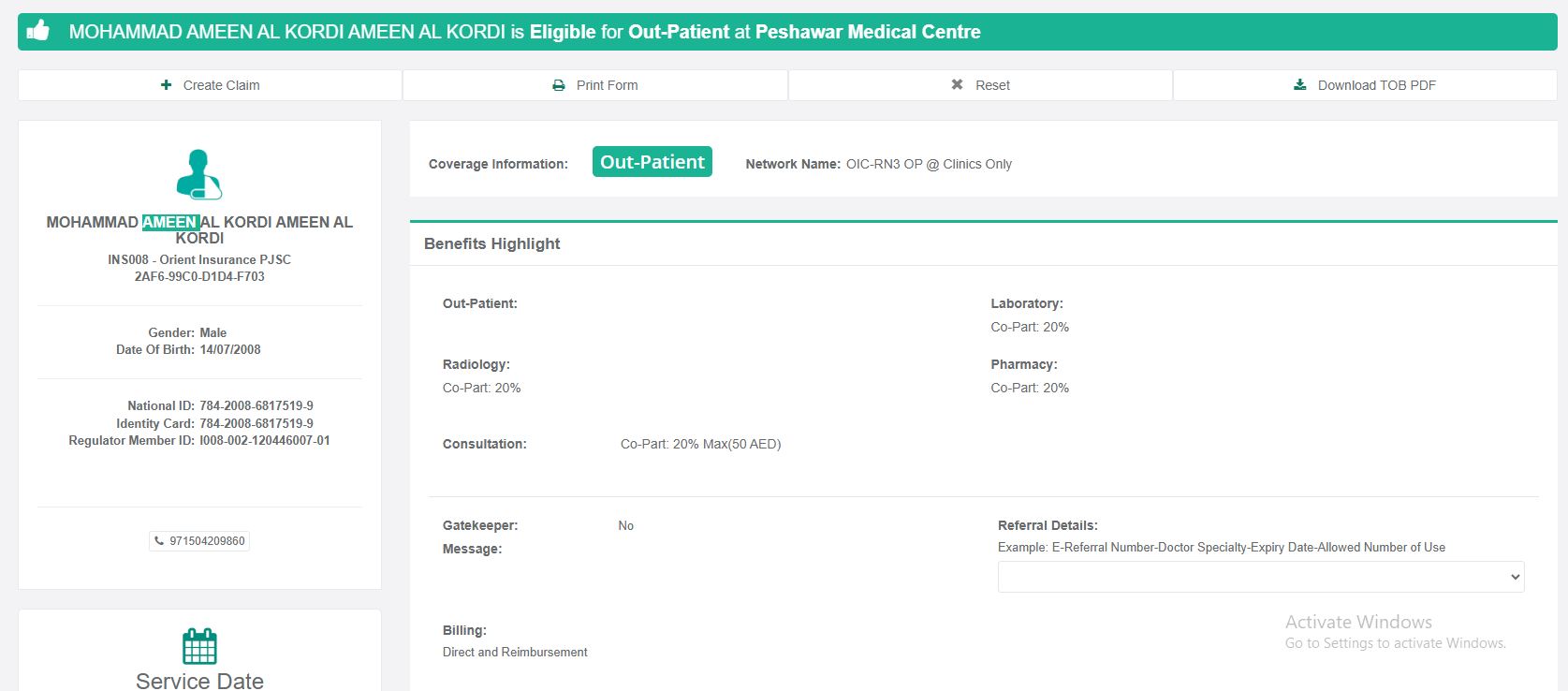The image size is (1568, 691).
Task: Click the printer icon beside Print Form
Action: 559,85
